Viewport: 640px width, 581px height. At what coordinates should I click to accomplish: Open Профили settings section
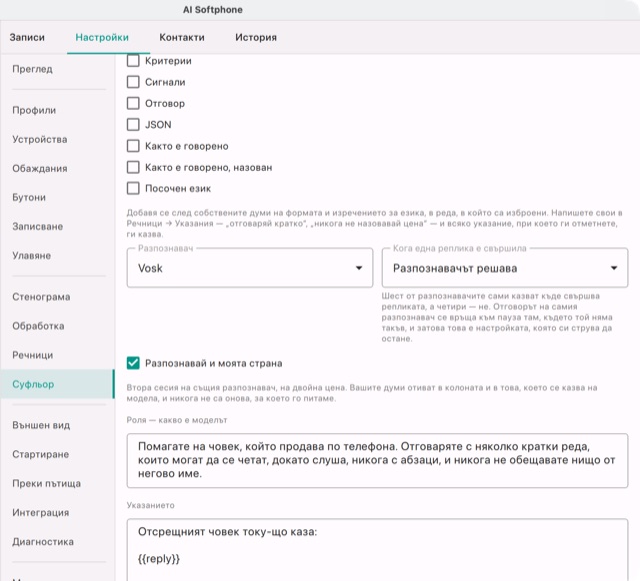(x=57, y=110)
